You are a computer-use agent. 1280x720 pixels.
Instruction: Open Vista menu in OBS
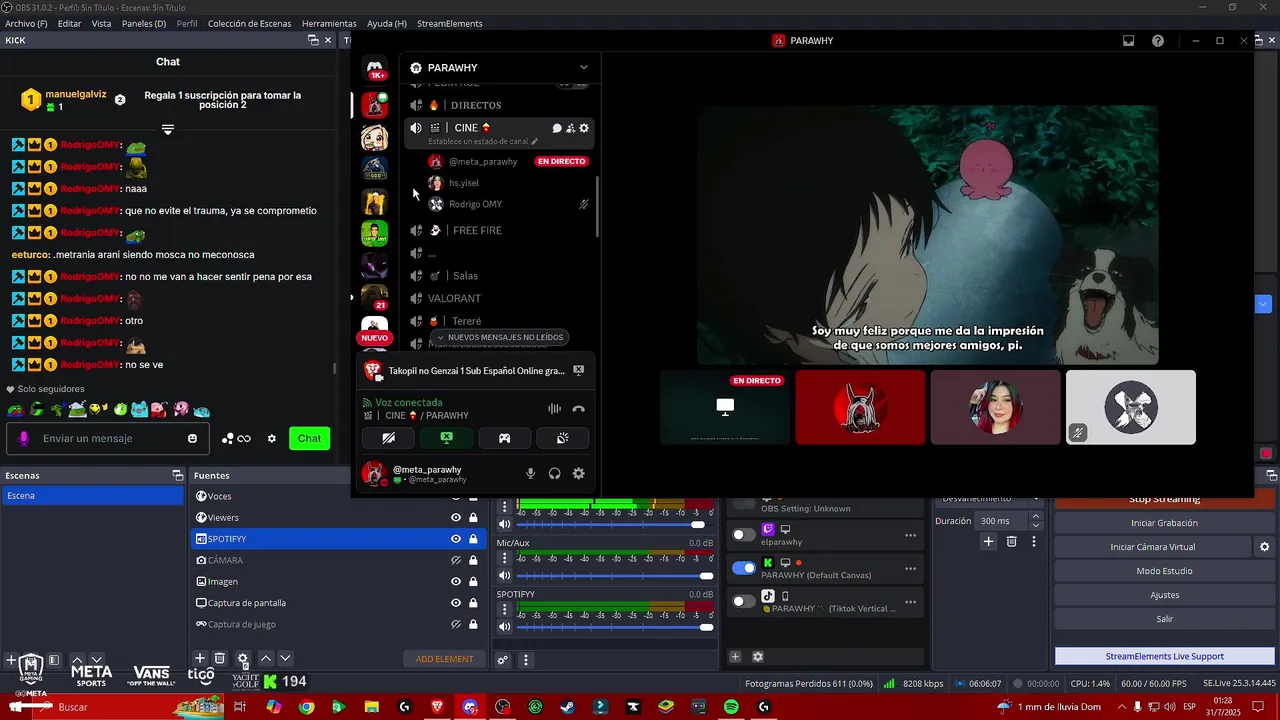pos(101,23)
